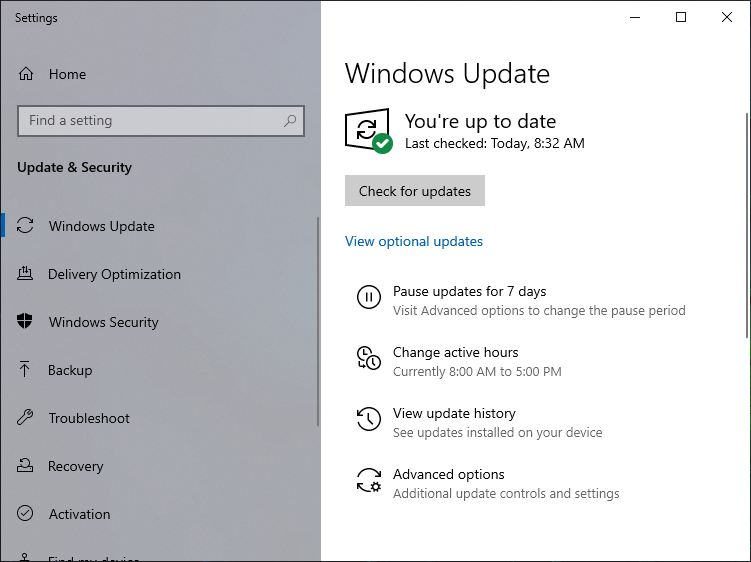The width and height of the screenshot is (751, 562).
Task: Open the Windows Update sidebar item
Action: pos(158,226)
